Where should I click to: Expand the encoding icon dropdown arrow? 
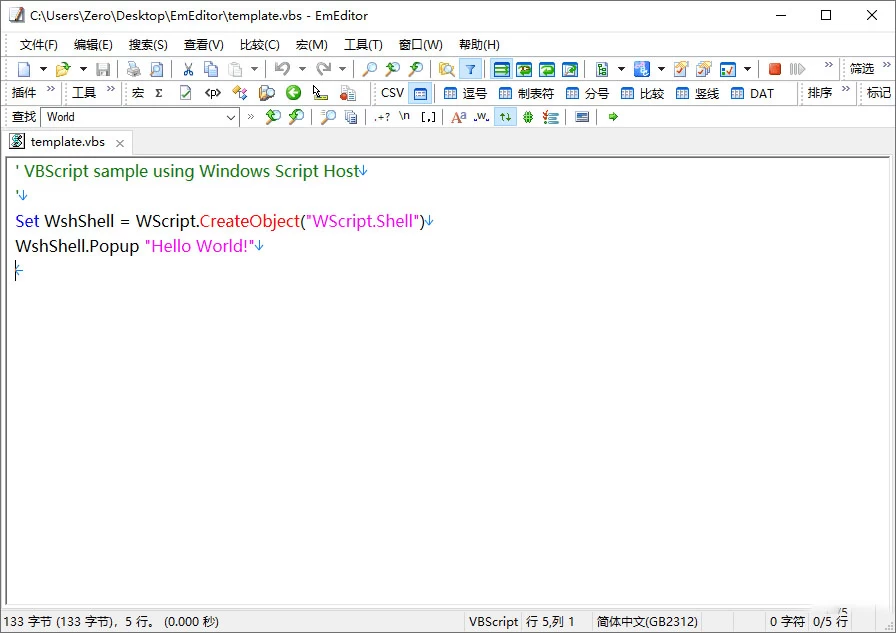[661, 69]
